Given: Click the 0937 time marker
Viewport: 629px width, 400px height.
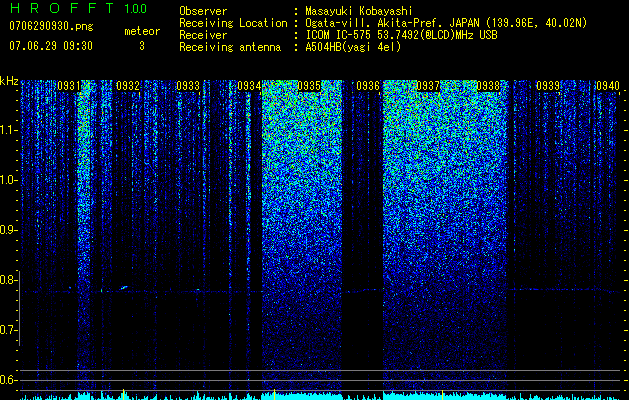Looking at the screenshot, I should [x=428, y=86].
